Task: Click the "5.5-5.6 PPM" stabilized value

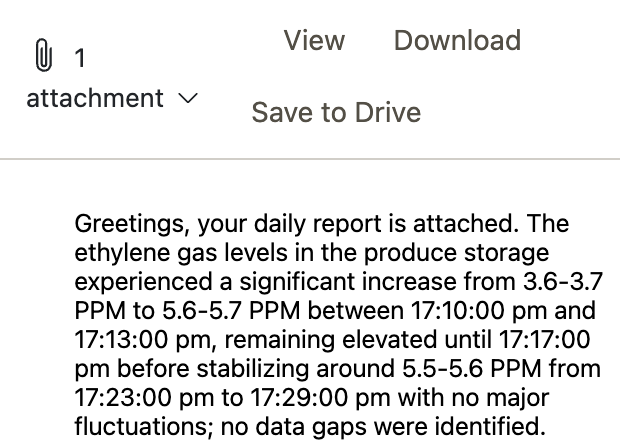Action: click(472, 368)
